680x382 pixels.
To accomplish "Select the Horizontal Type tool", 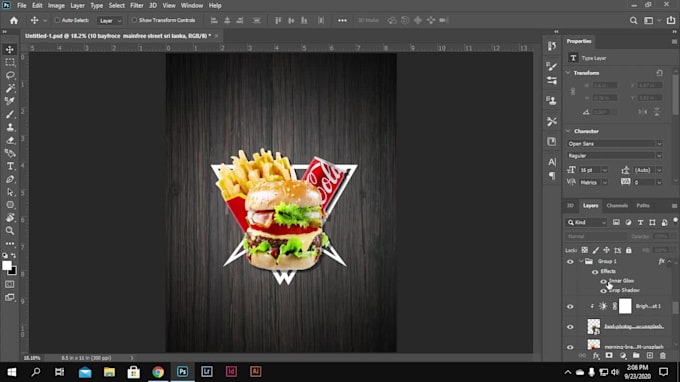I will point(10,166).
